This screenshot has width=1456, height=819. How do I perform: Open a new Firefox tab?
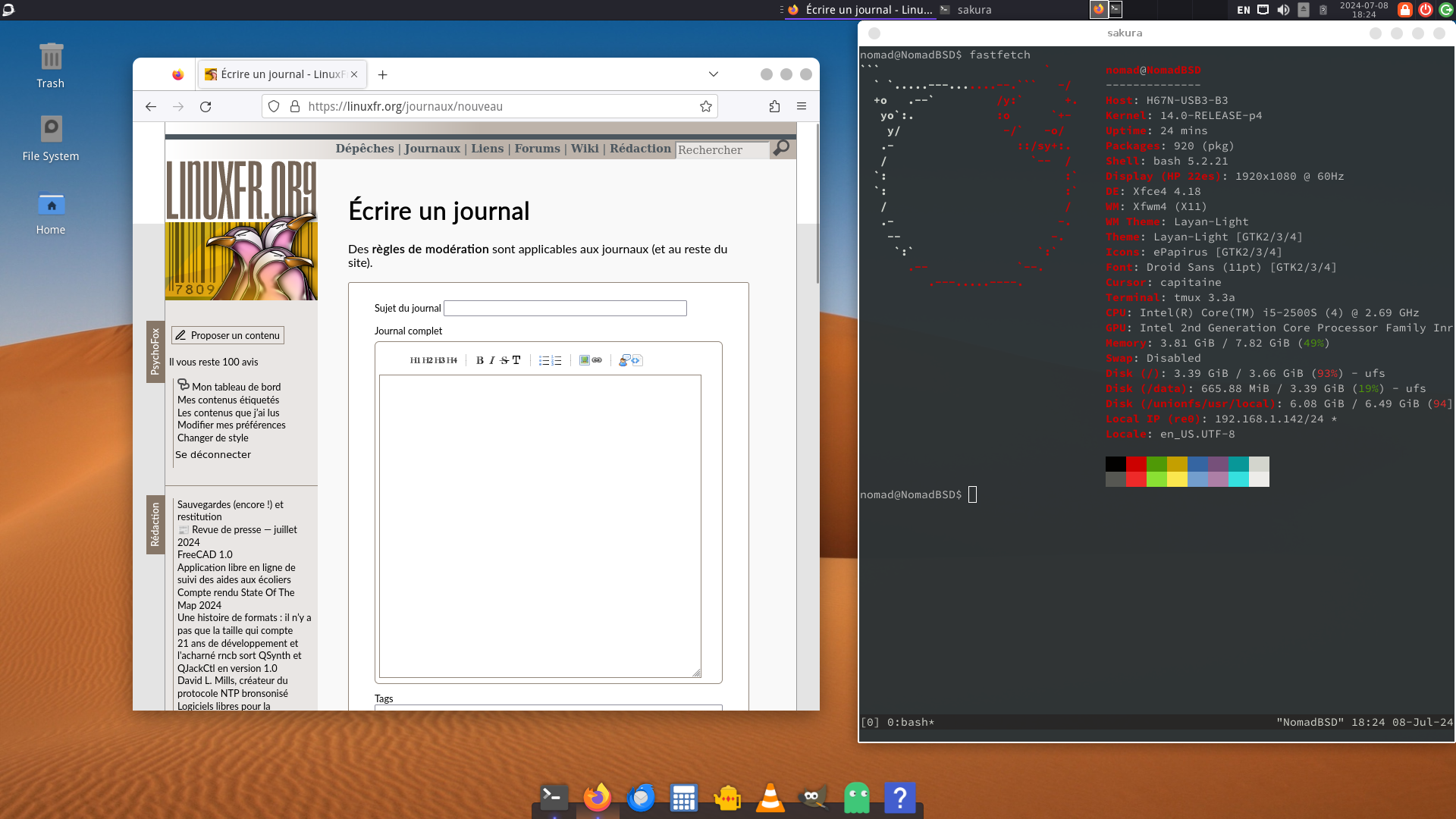tap(383, 74)
